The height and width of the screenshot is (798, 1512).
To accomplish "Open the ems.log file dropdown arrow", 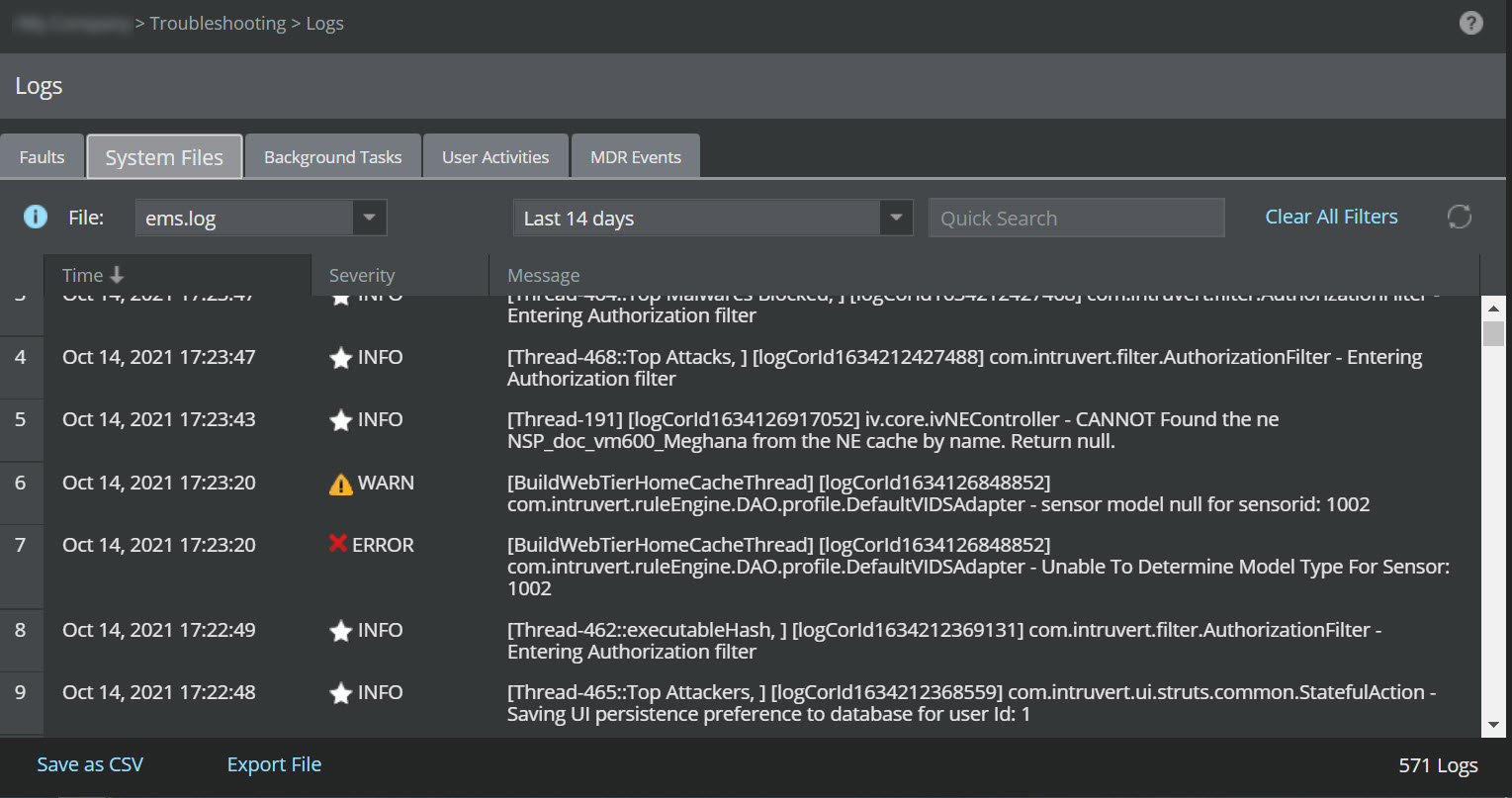I will pos(369,218).
